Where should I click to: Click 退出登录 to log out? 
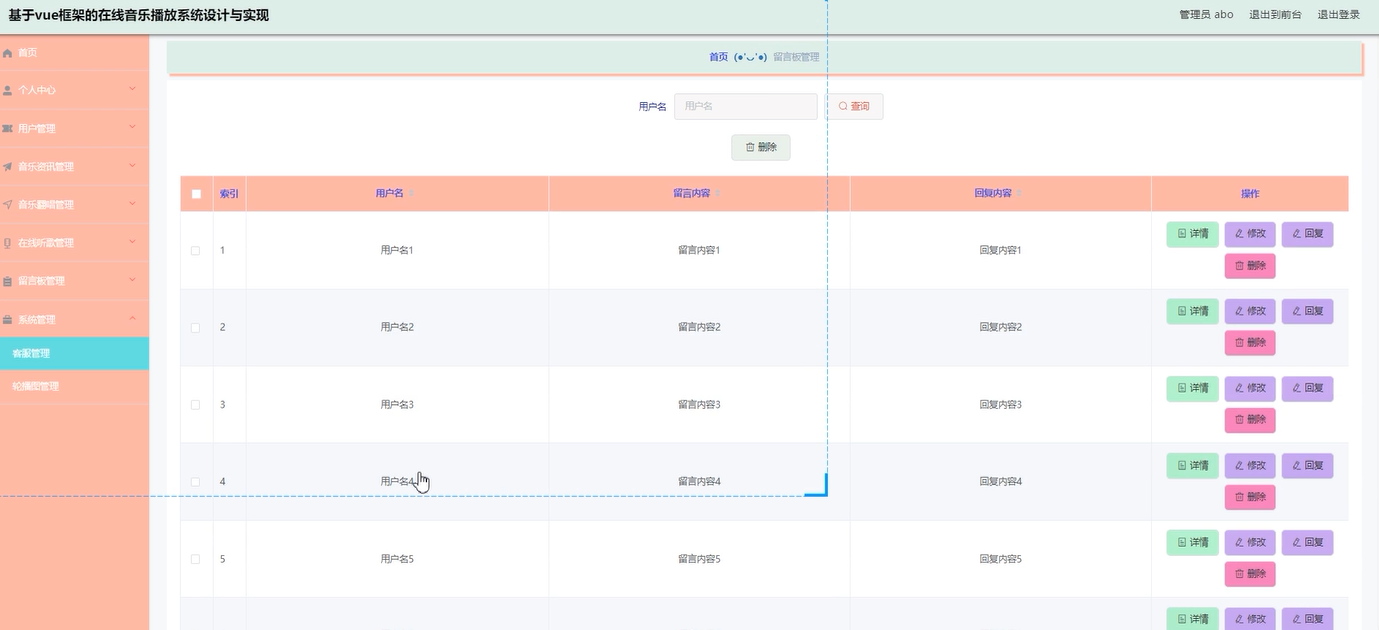click(1339, 15)
